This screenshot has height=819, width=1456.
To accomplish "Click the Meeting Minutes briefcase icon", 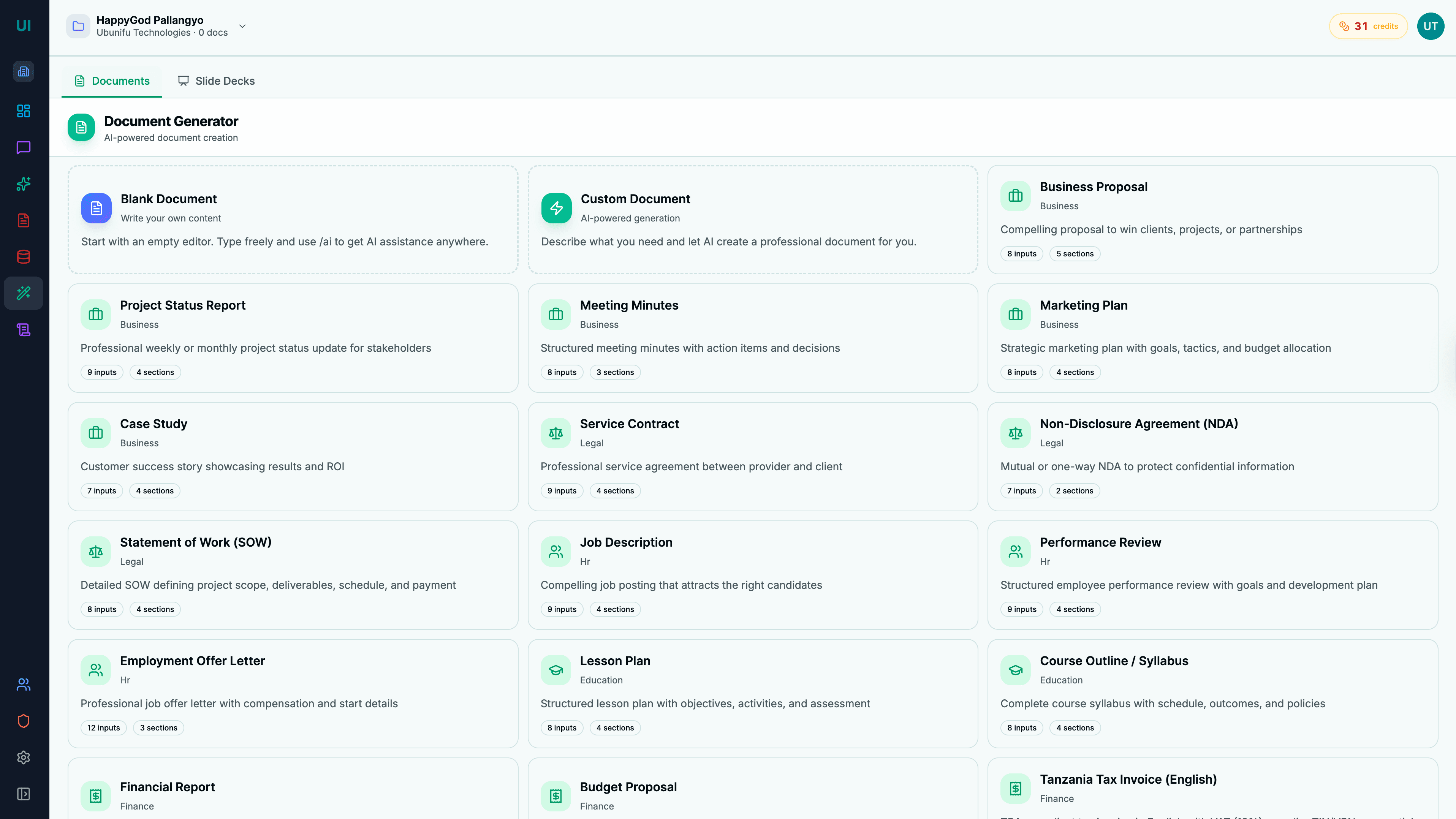I will 556,314.
